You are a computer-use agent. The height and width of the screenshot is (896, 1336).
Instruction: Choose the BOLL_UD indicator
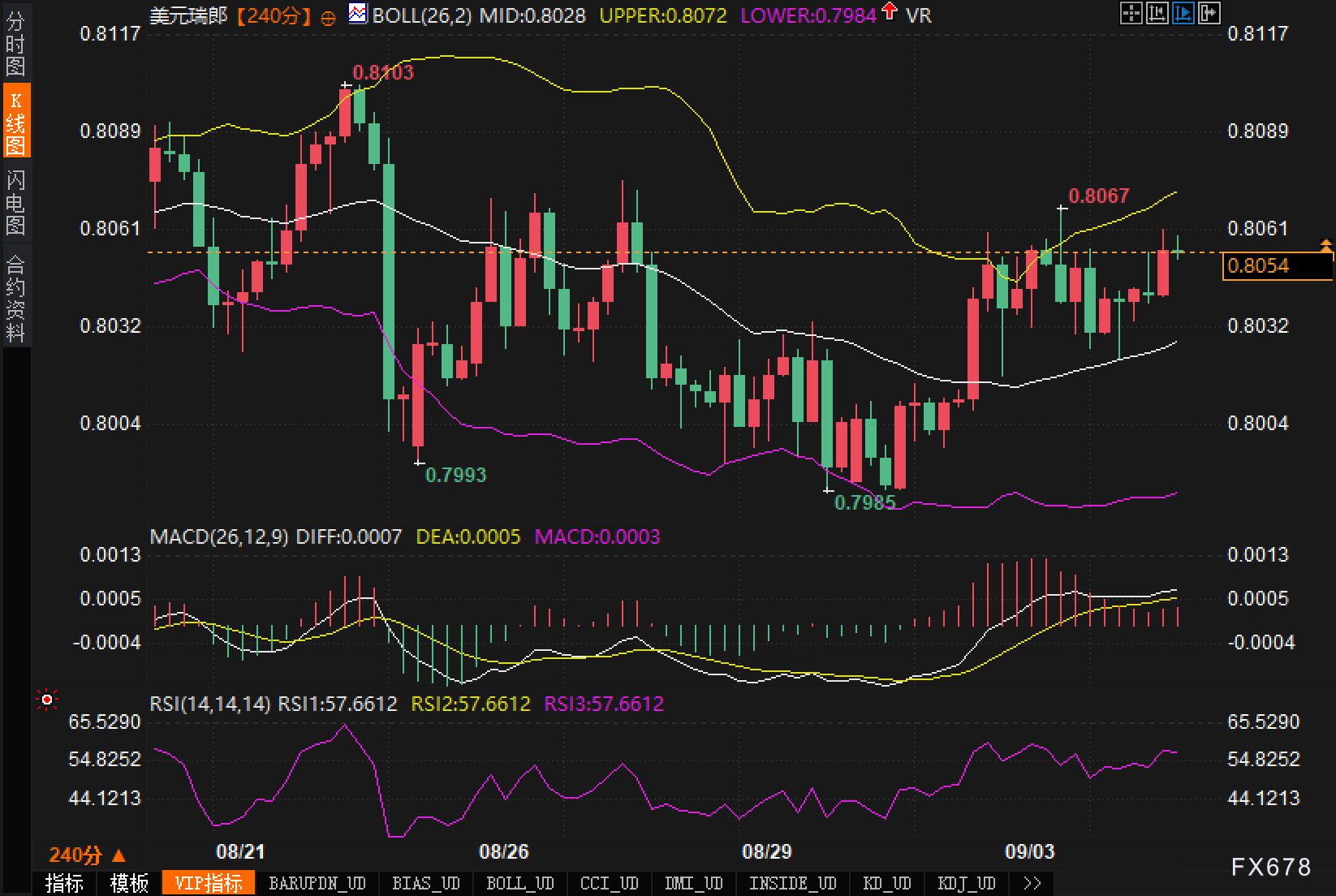tap(519, 883)
